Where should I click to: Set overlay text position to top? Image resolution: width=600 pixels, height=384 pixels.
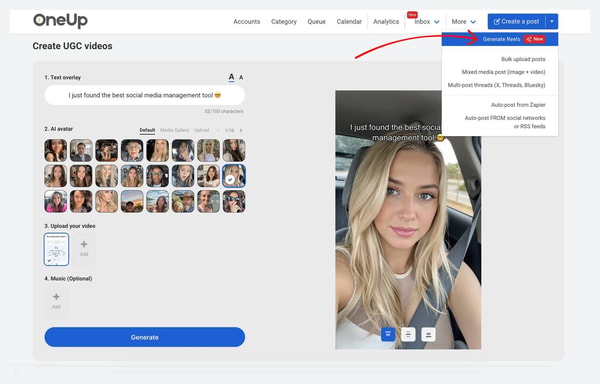[388, 334]
